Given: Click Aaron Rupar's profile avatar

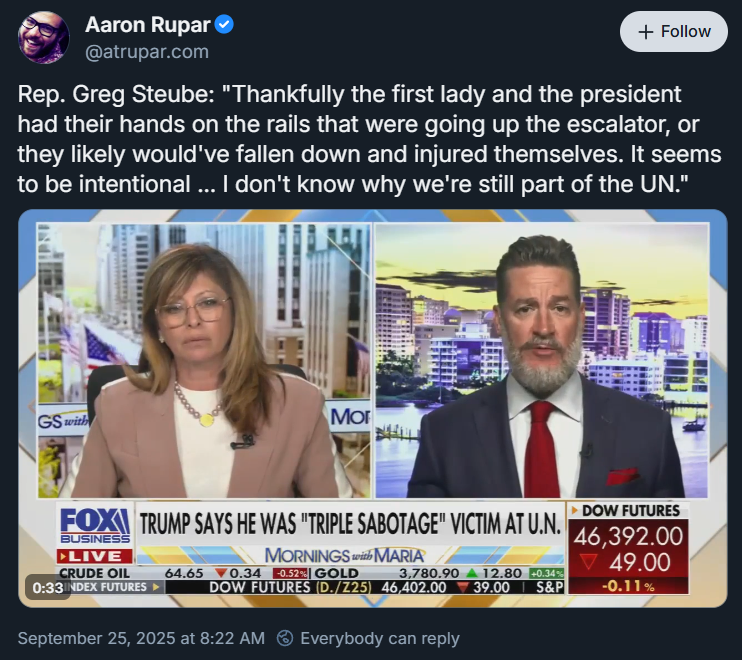Looking at the screenshot, I should (44, 37).
